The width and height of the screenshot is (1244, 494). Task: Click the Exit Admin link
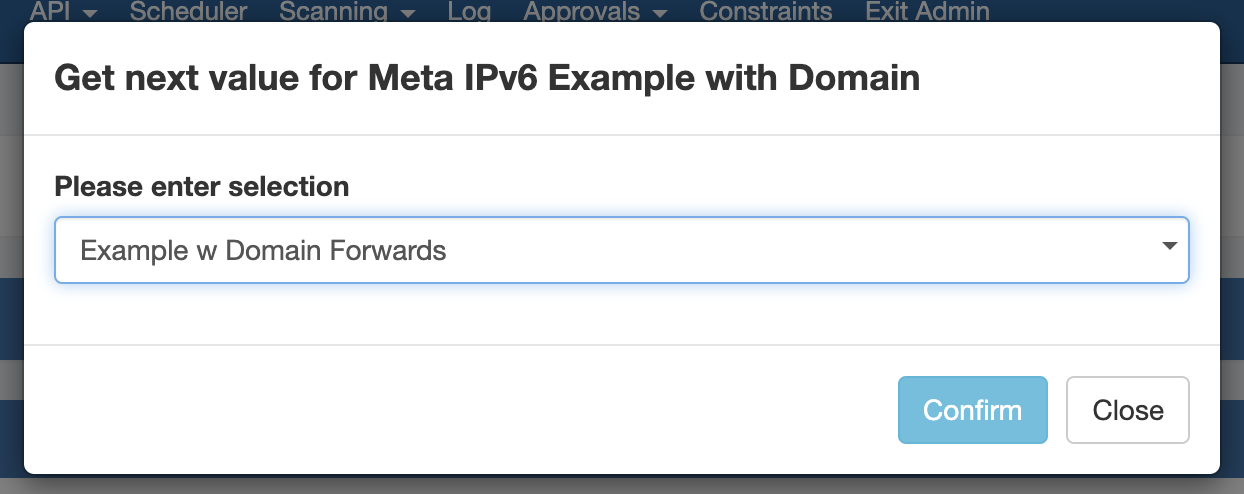point(927,12)
